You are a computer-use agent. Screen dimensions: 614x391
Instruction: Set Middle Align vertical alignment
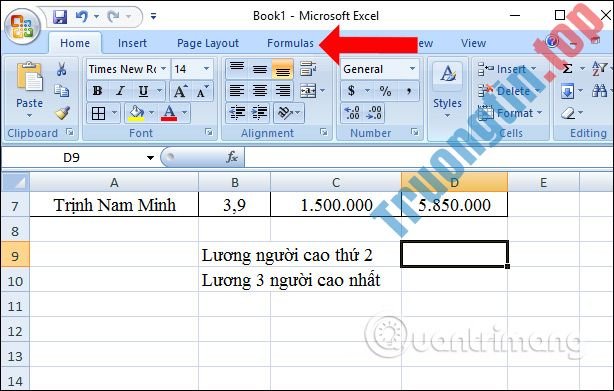[260, 69]
